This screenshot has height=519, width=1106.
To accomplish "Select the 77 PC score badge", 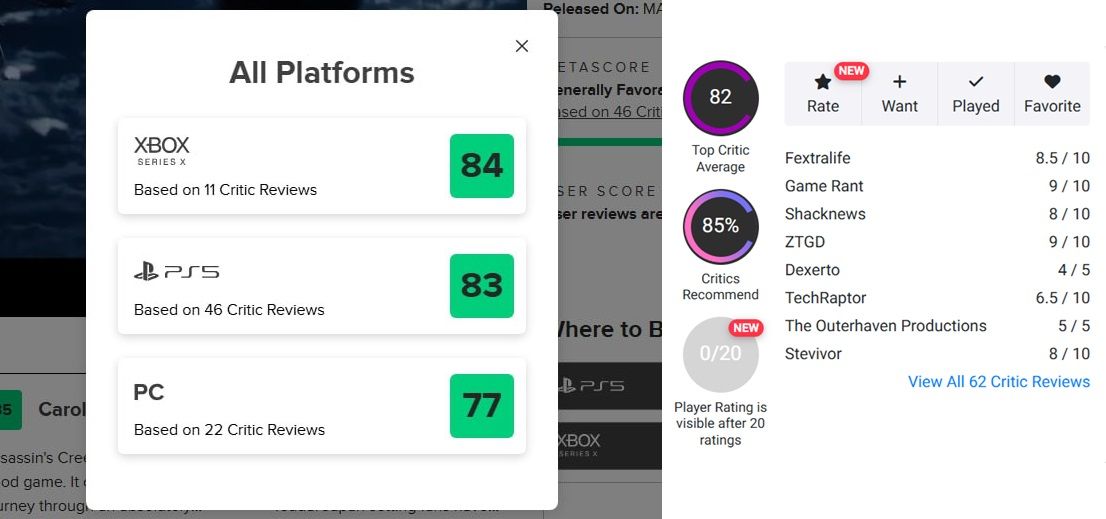I will pos(482,405).
